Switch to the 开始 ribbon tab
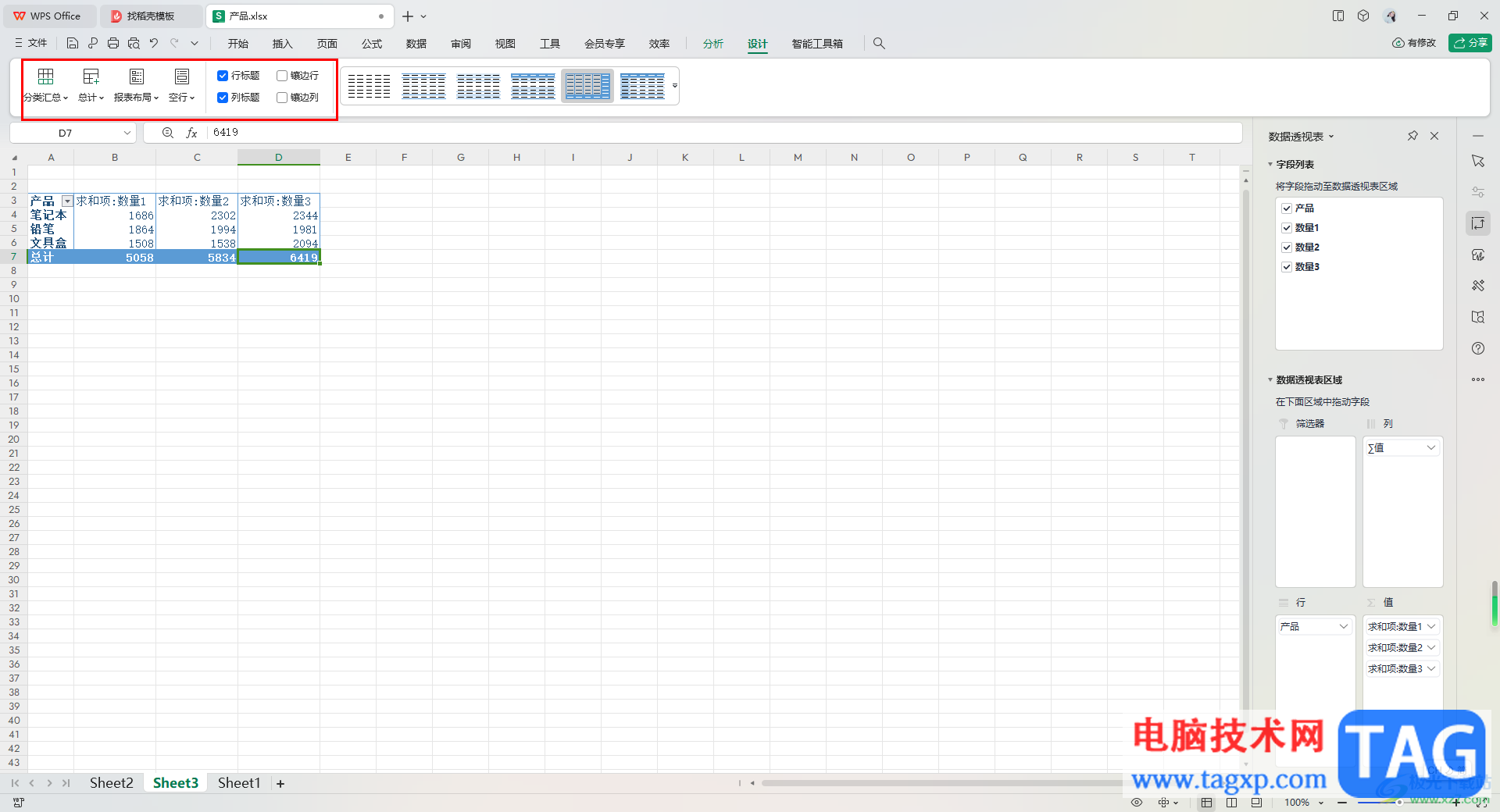Screen dimensions: 1500x812 [x=238, y=44]
